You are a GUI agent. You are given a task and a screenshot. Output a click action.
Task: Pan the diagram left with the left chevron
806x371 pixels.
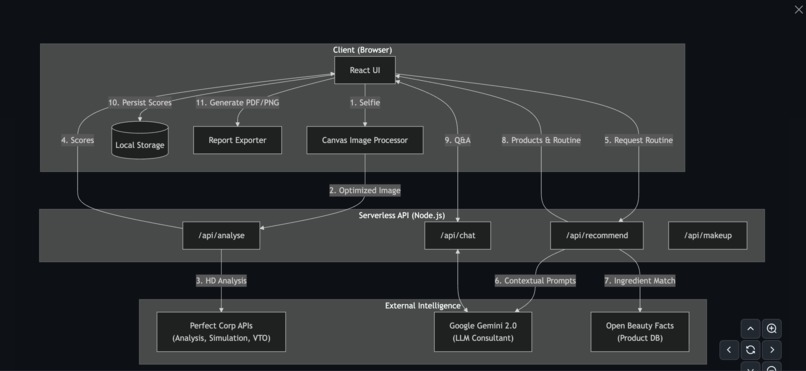click(729, 350)
